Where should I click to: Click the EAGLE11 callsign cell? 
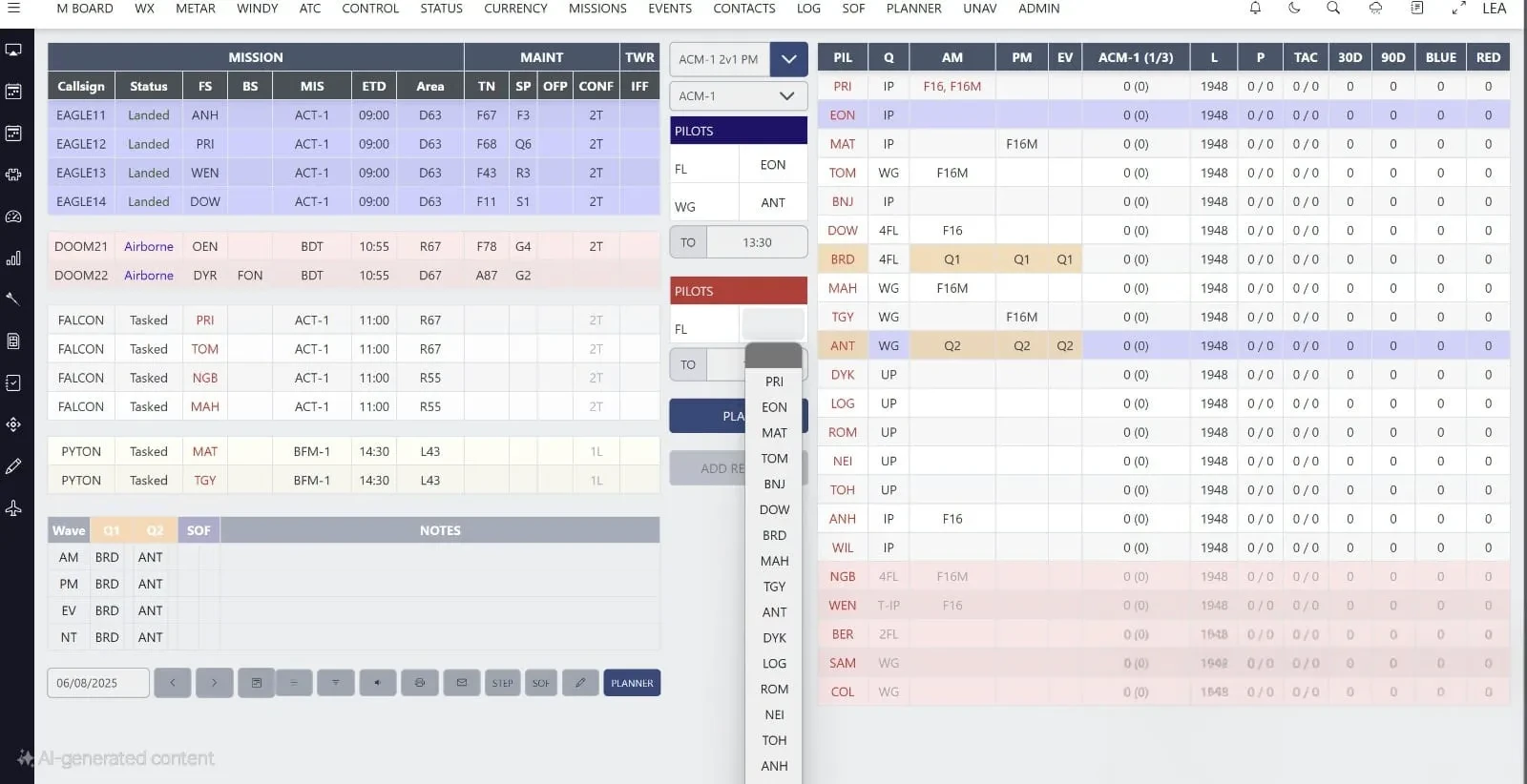click(x=81, y=115)
